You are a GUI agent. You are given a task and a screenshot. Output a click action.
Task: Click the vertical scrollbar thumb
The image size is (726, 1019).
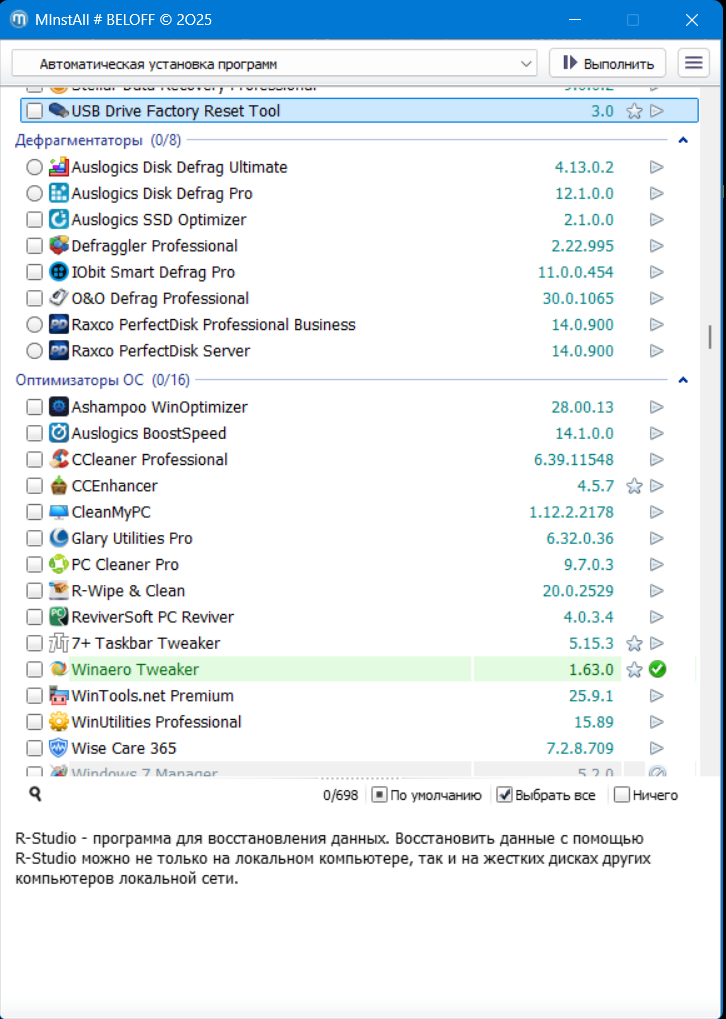click(710, 337)
